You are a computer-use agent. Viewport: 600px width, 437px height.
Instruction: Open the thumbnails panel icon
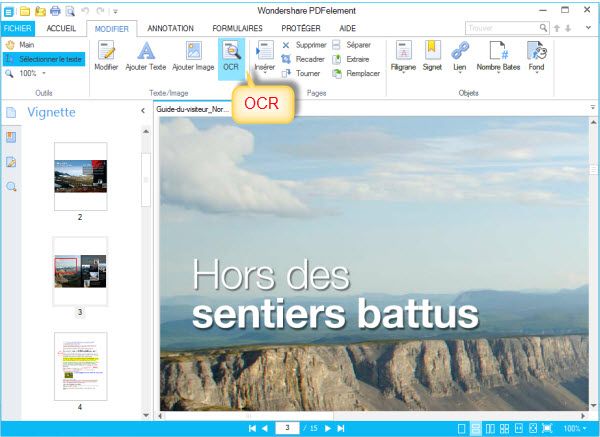click(11, 113)
